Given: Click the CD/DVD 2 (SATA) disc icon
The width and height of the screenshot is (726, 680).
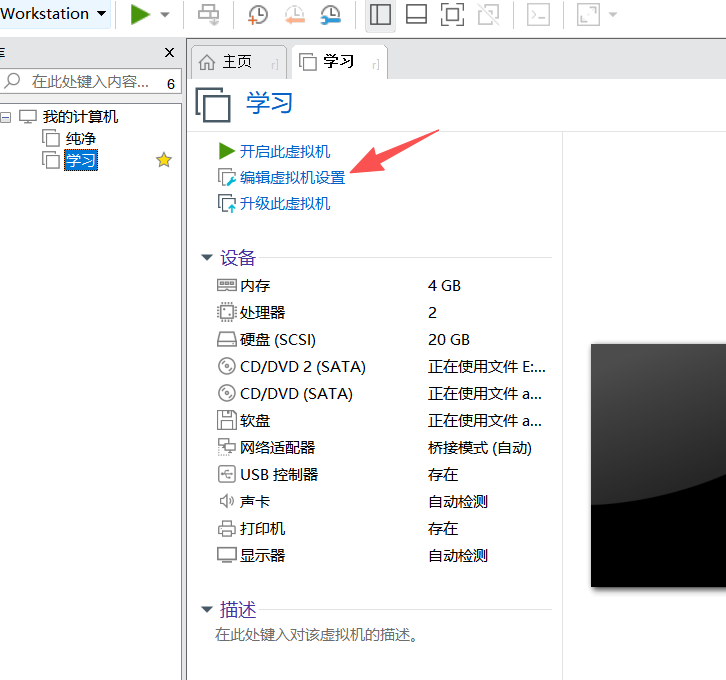Looking at the screenshot, I should [227, 366].
